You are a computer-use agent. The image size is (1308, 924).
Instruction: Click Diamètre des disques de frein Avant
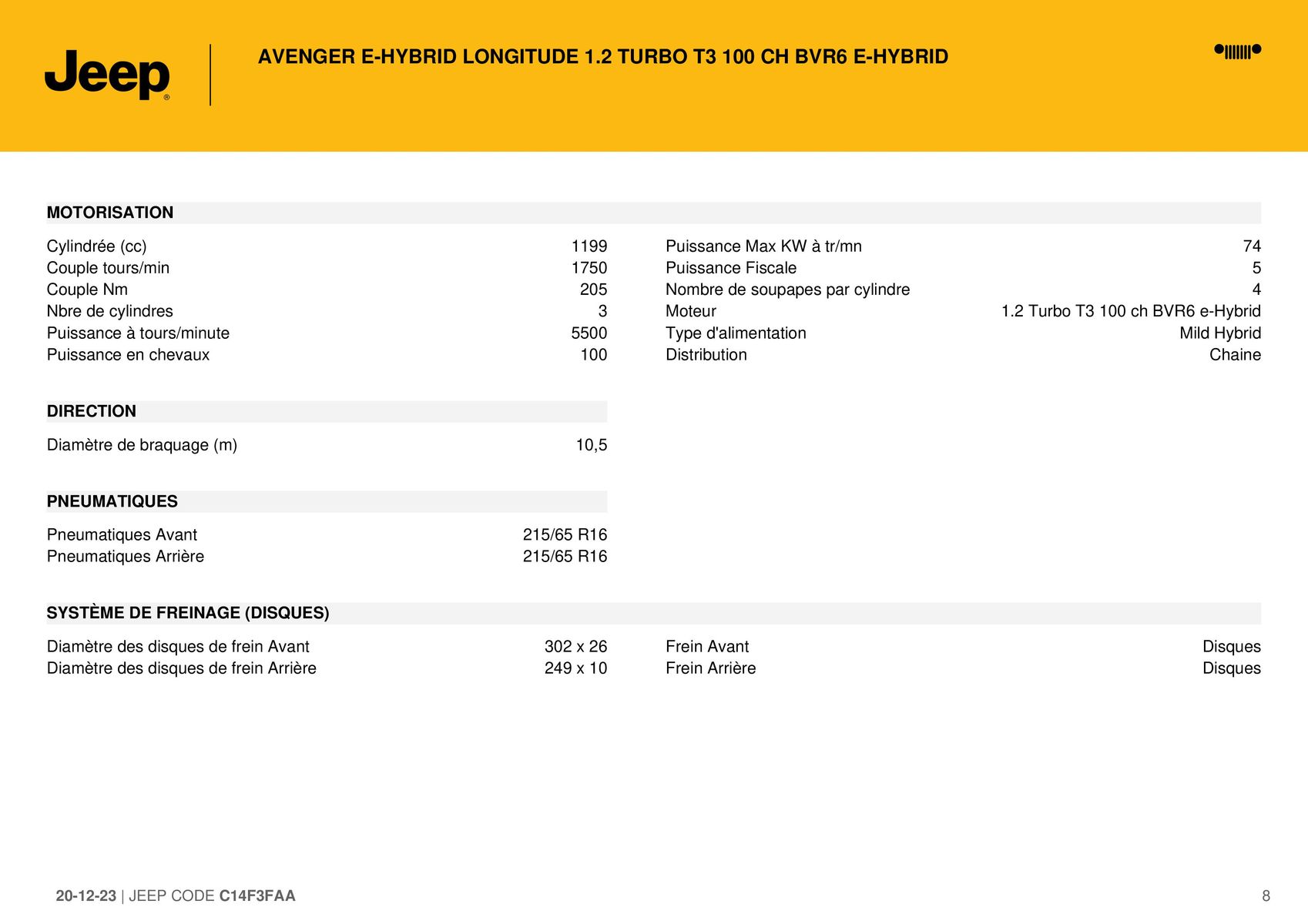[x=178, y=647]
